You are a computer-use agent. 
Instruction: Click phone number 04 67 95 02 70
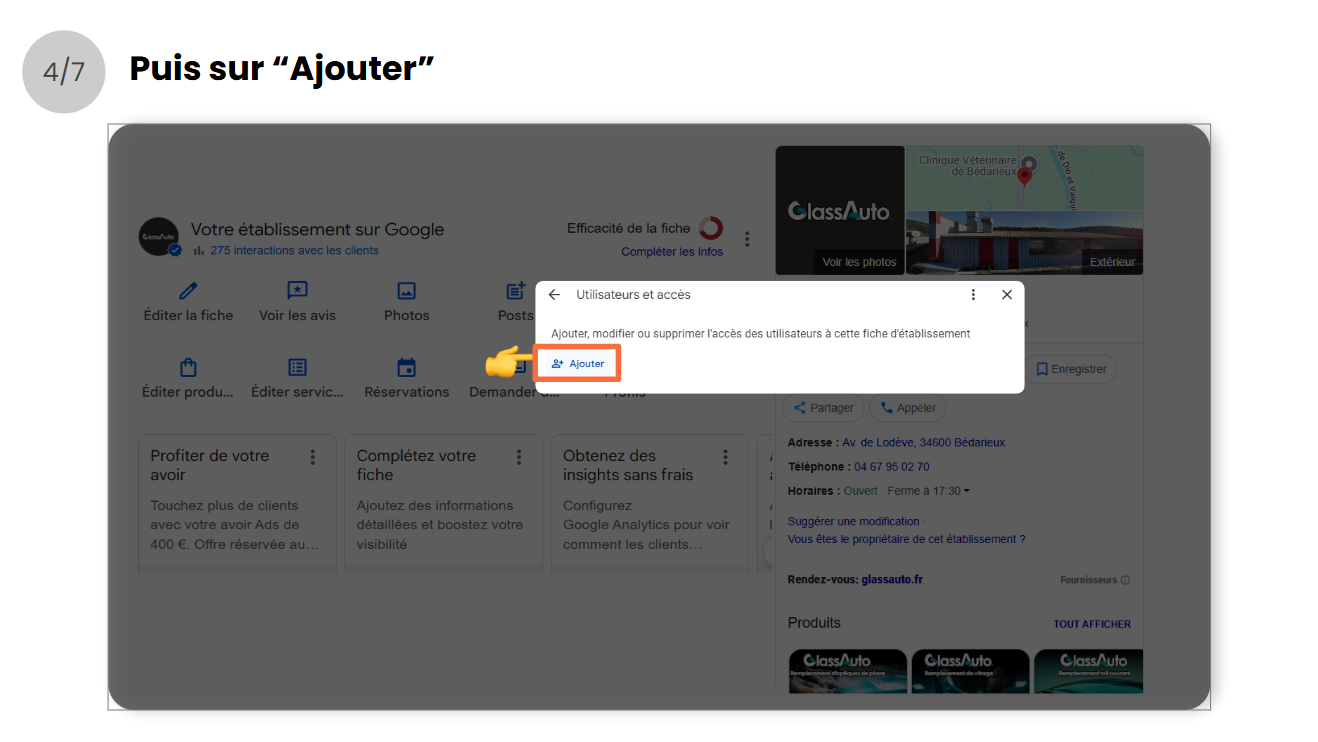[x=892, y=467]
